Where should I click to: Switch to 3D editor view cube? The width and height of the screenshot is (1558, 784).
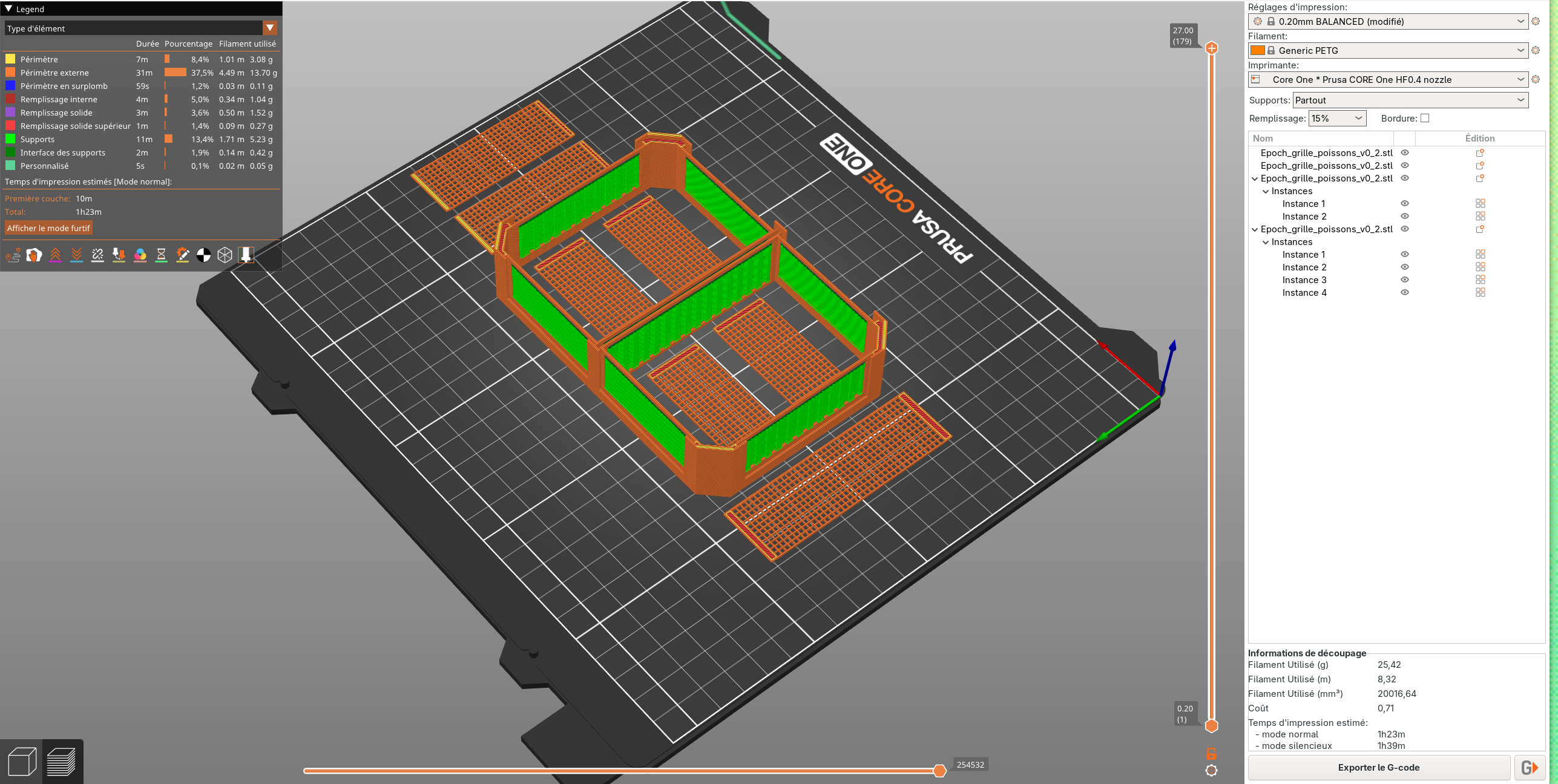coord(22,762)
